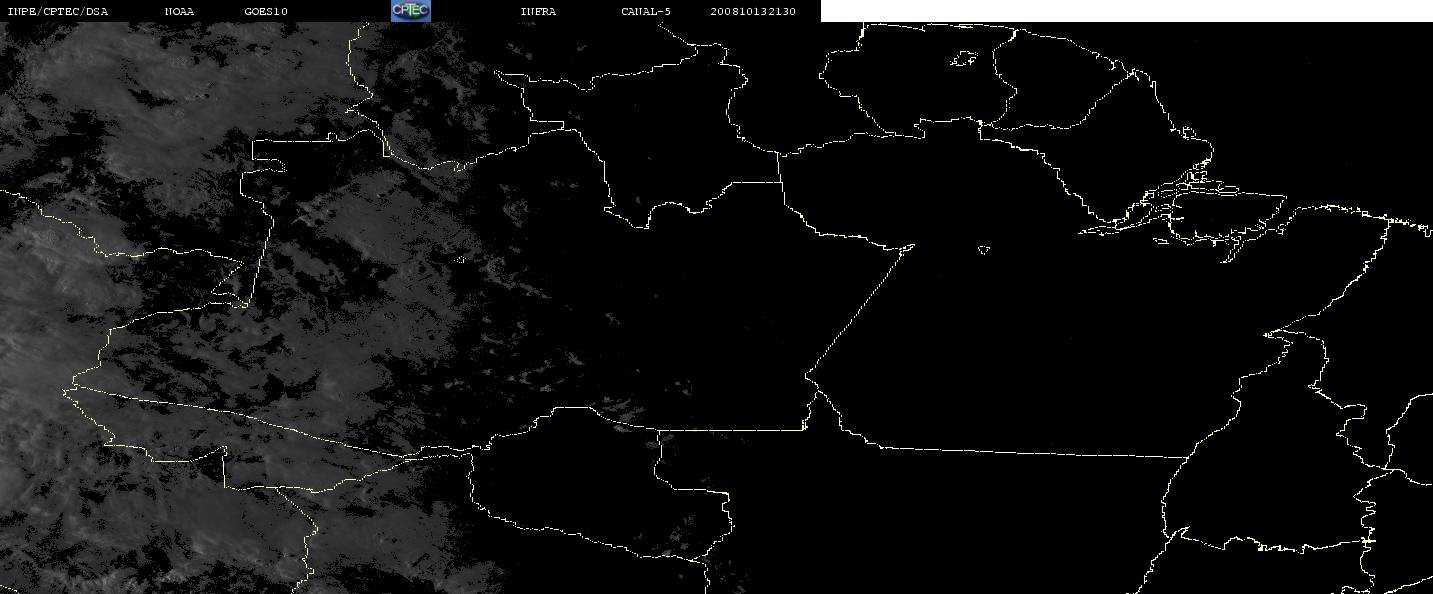The width and height of the screenshot is (1433, 594).
Task: Click the 'GOES10' satellite label
Action: click(x=266, y=11)
